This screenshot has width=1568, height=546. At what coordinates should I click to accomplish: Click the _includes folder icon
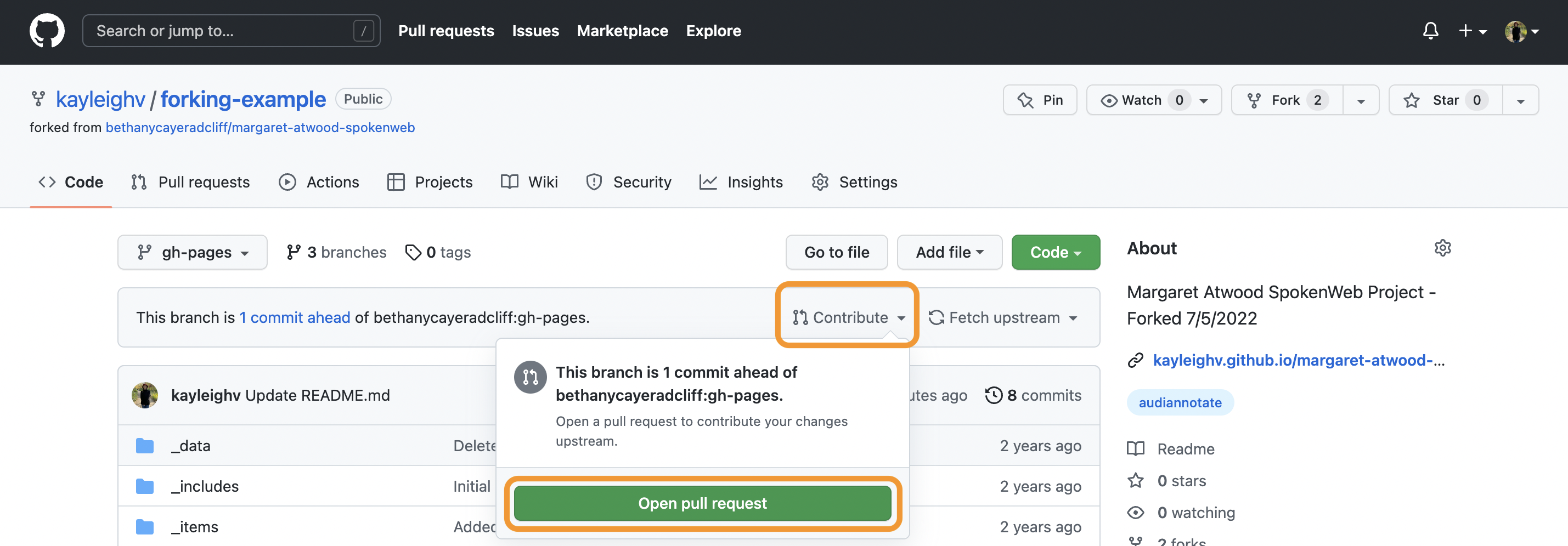(145, 486)
